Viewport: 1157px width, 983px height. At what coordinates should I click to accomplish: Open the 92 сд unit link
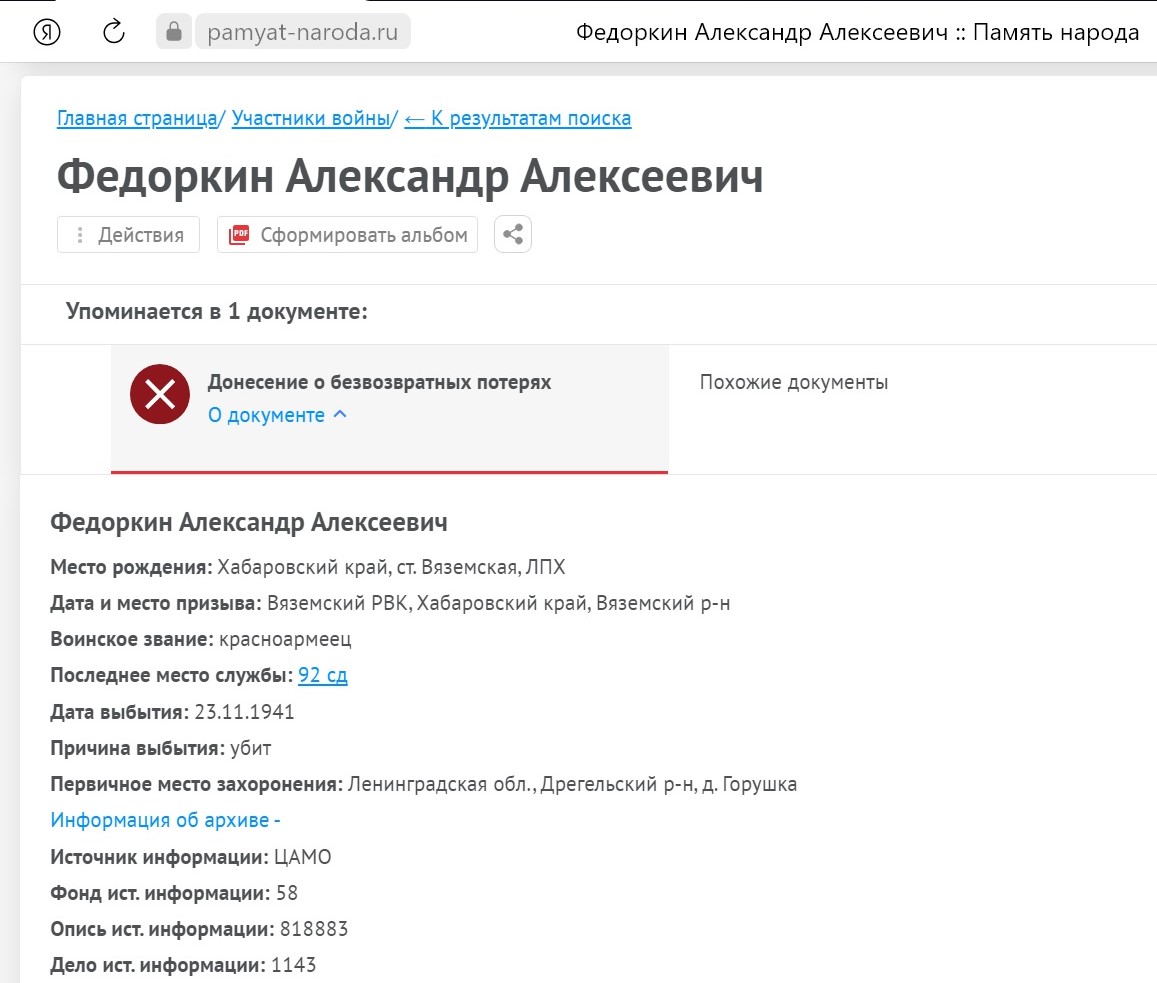pyautogui.click(x=322, y=675)
